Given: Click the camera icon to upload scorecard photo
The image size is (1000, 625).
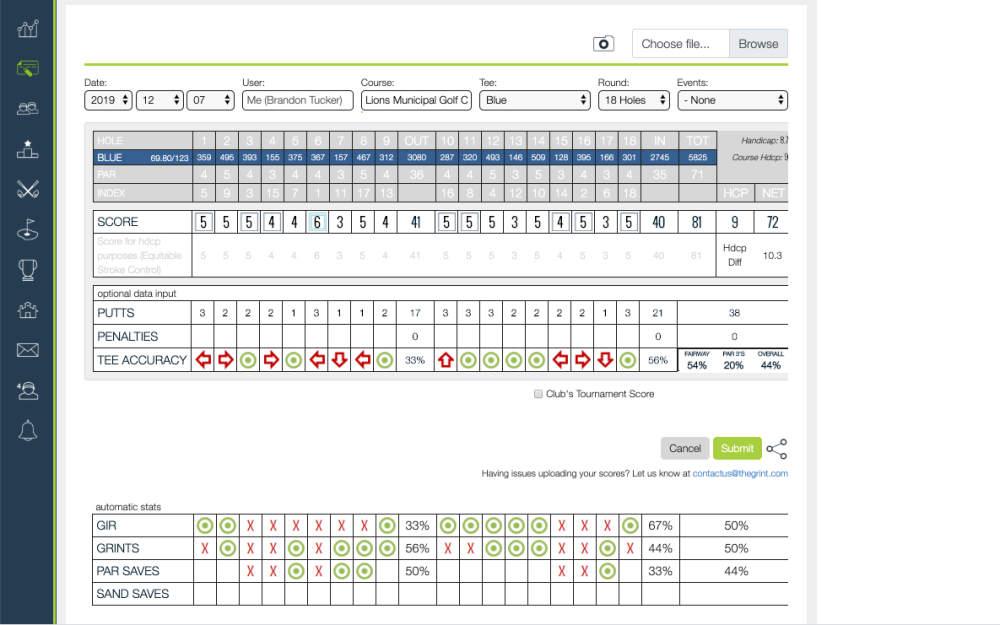Looking at the screenshot, I should click(x=603, y=44).
